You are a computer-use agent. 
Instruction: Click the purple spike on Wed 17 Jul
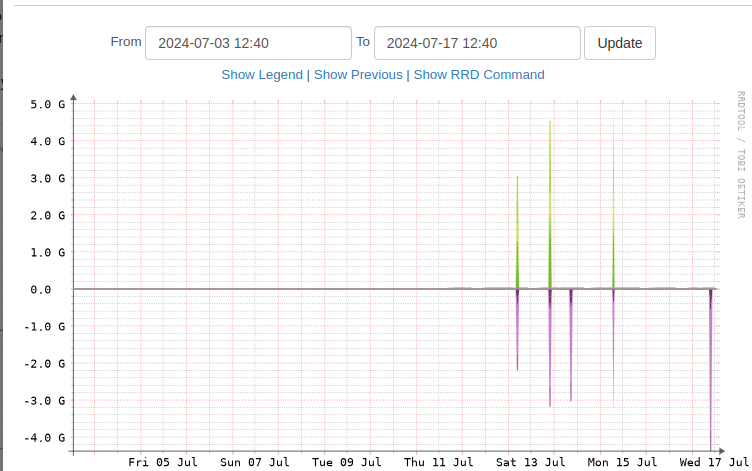tap(711, 369)
